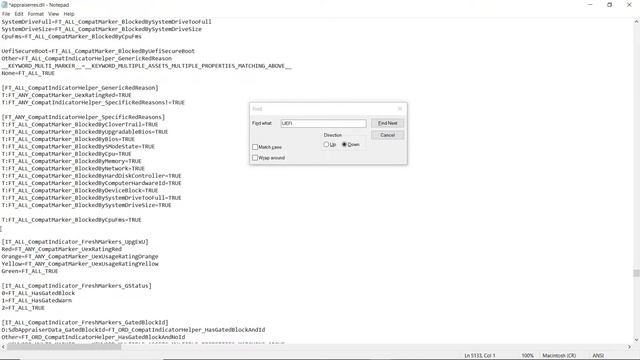Click the line Orange=FT_ANY_CompatMarker_UexUsageRatingOrange
The height and width of the screenshot is (360, 640).
click(80, 257)
